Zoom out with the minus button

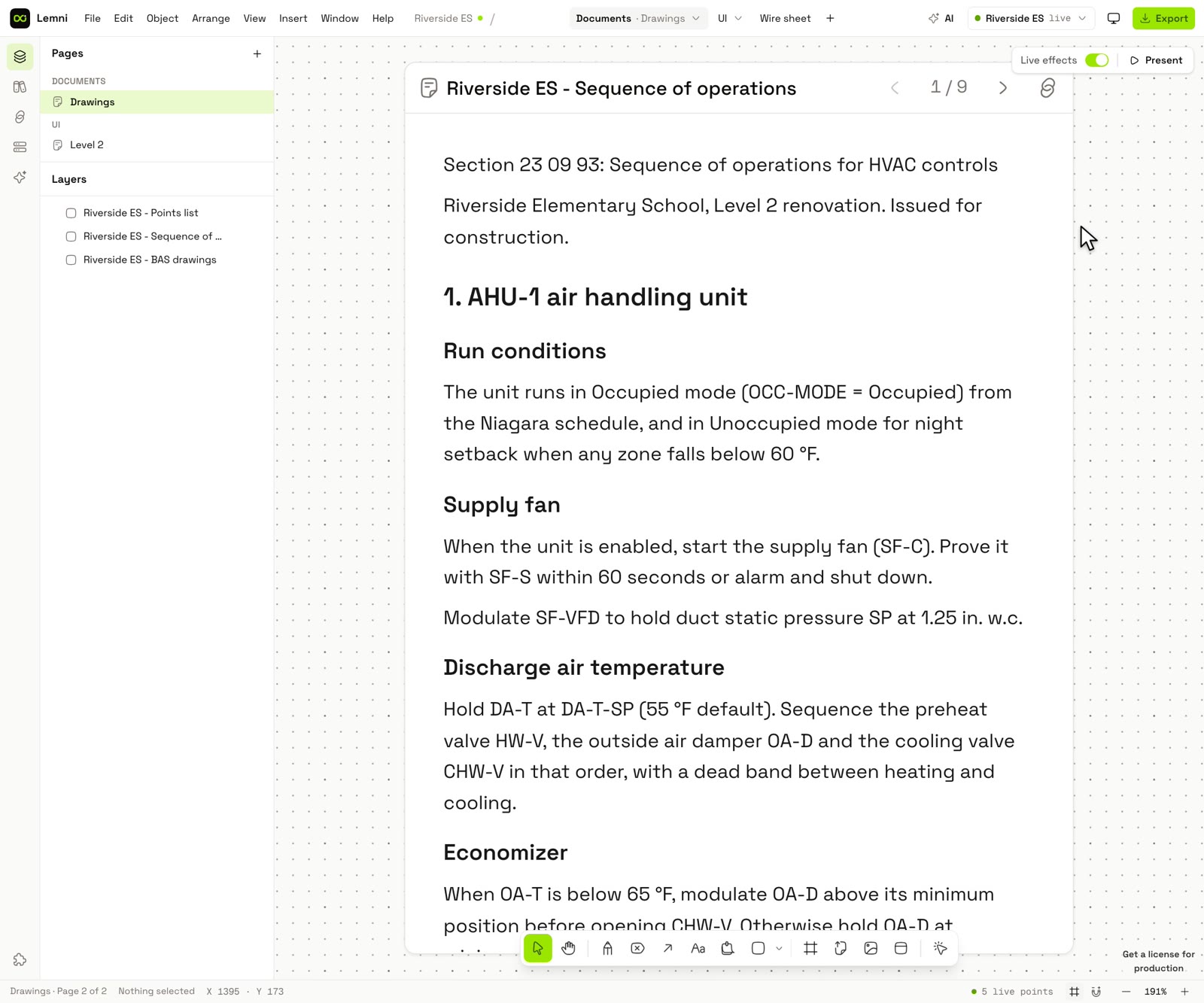1126,992
